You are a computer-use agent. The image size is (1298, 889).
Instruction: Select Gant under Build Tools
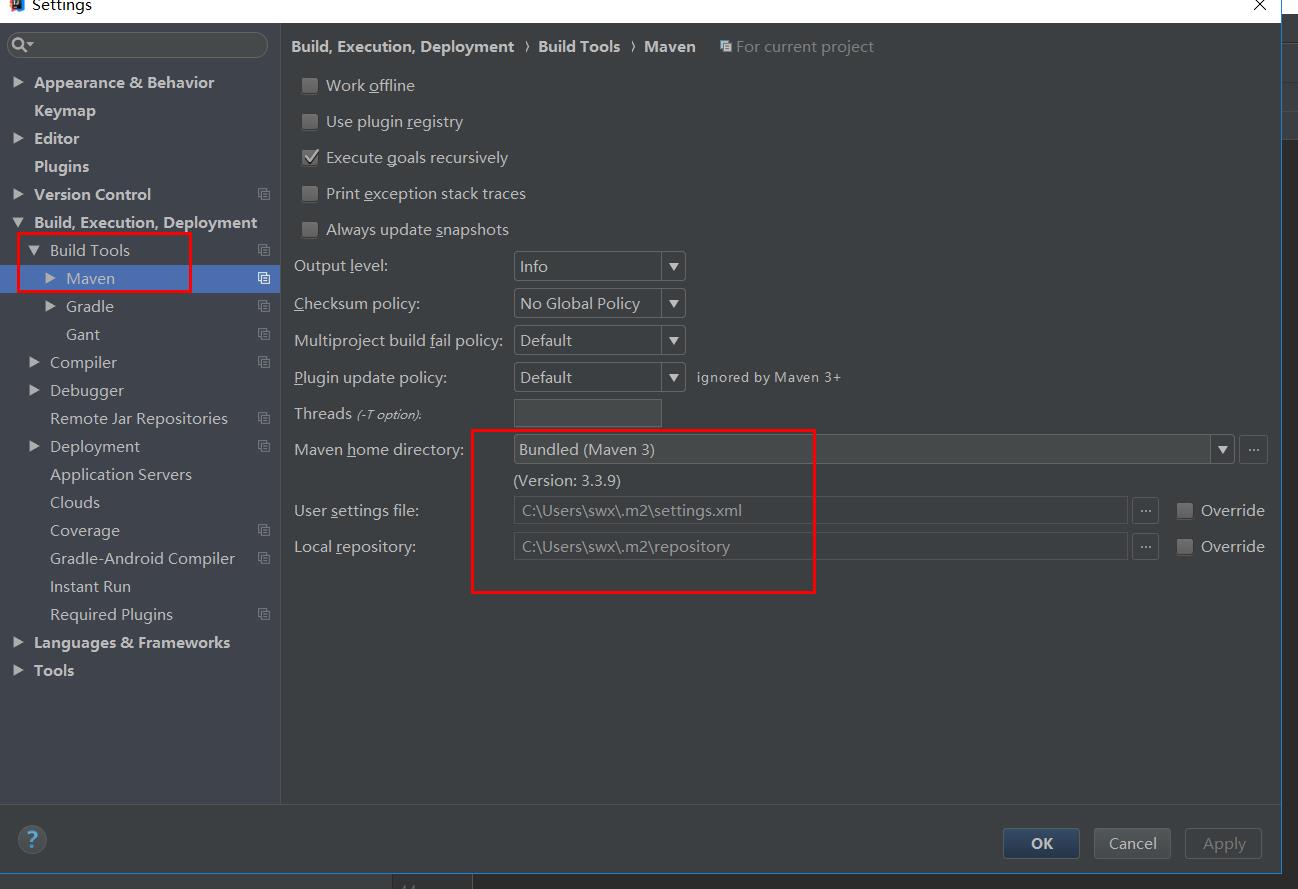pos(83,334)
